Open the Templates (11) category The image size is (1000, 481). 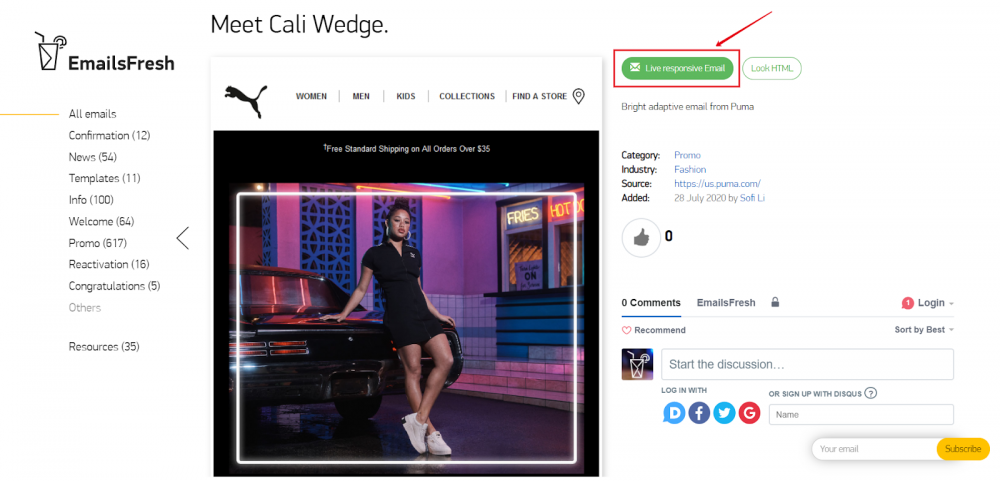click(x=105, y=178)
